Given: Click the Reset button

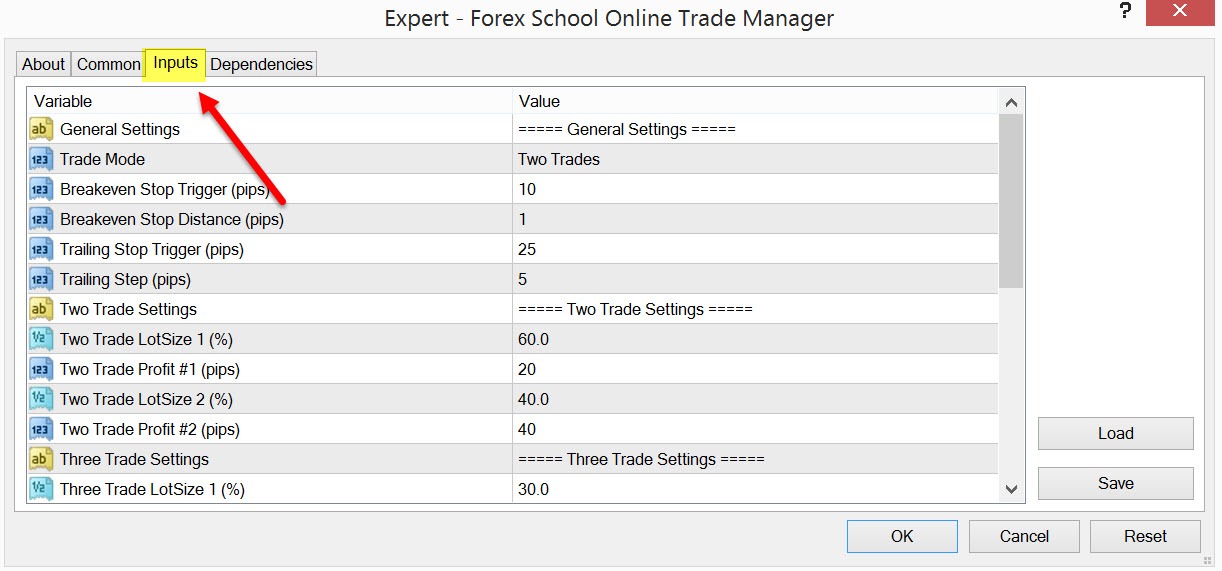Looking at the screenshot, I should [x=1145, y=536].
